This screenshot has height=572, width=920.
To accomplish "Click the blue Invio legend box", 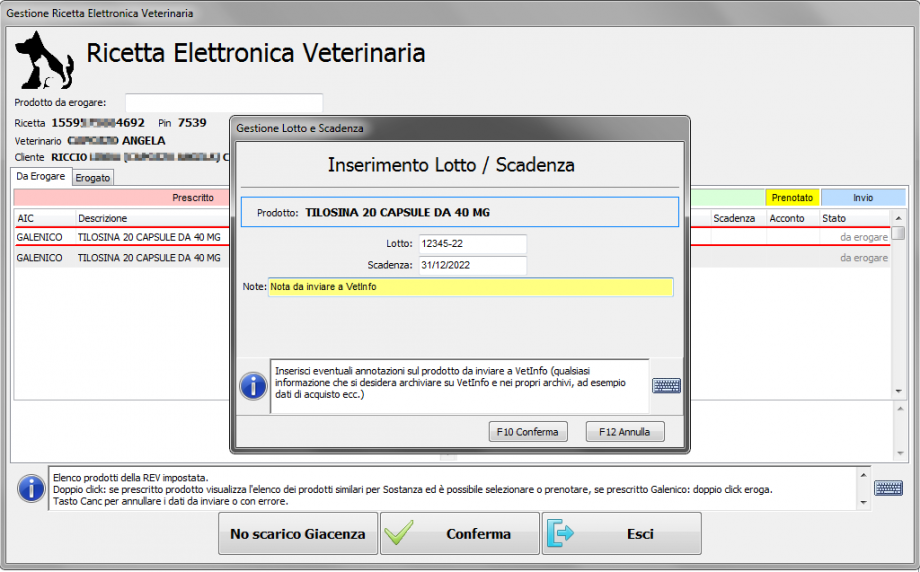I will pos(862,198).
